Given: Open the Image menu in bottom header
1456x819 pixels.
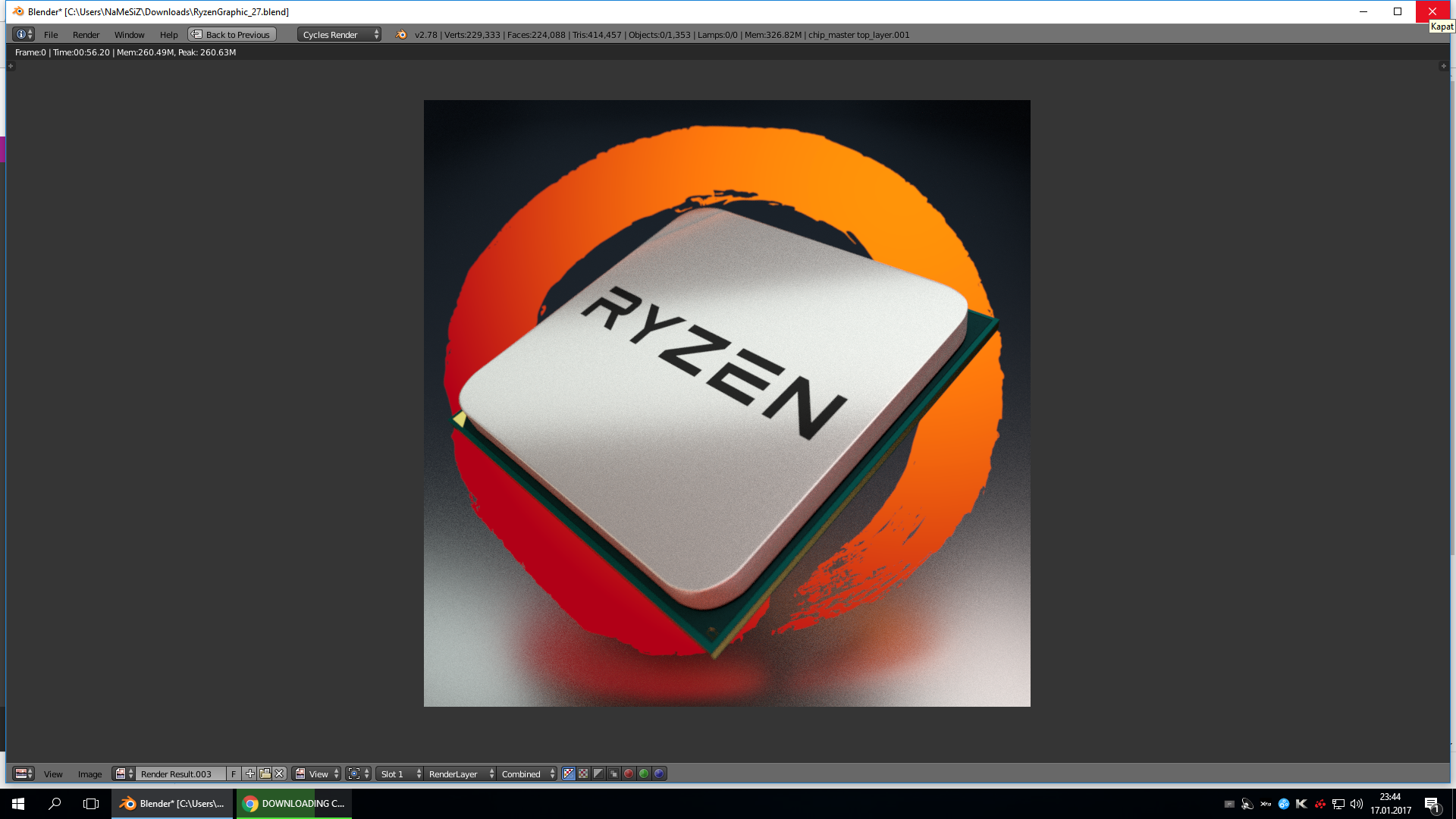Looking at the screenshot, I should pos(89,774).
